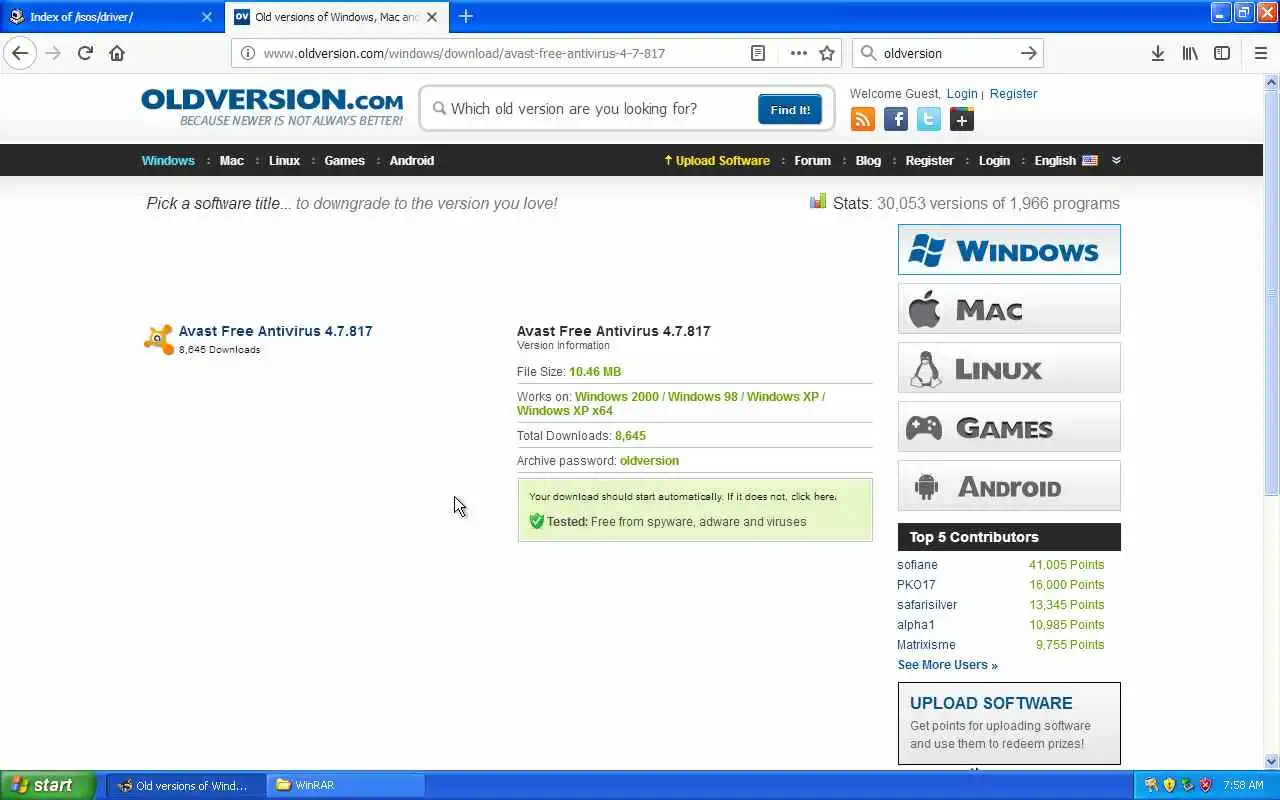Open the Games nav menu item
This screenshot has height=800, width=1280.
[x=344, y=160]
